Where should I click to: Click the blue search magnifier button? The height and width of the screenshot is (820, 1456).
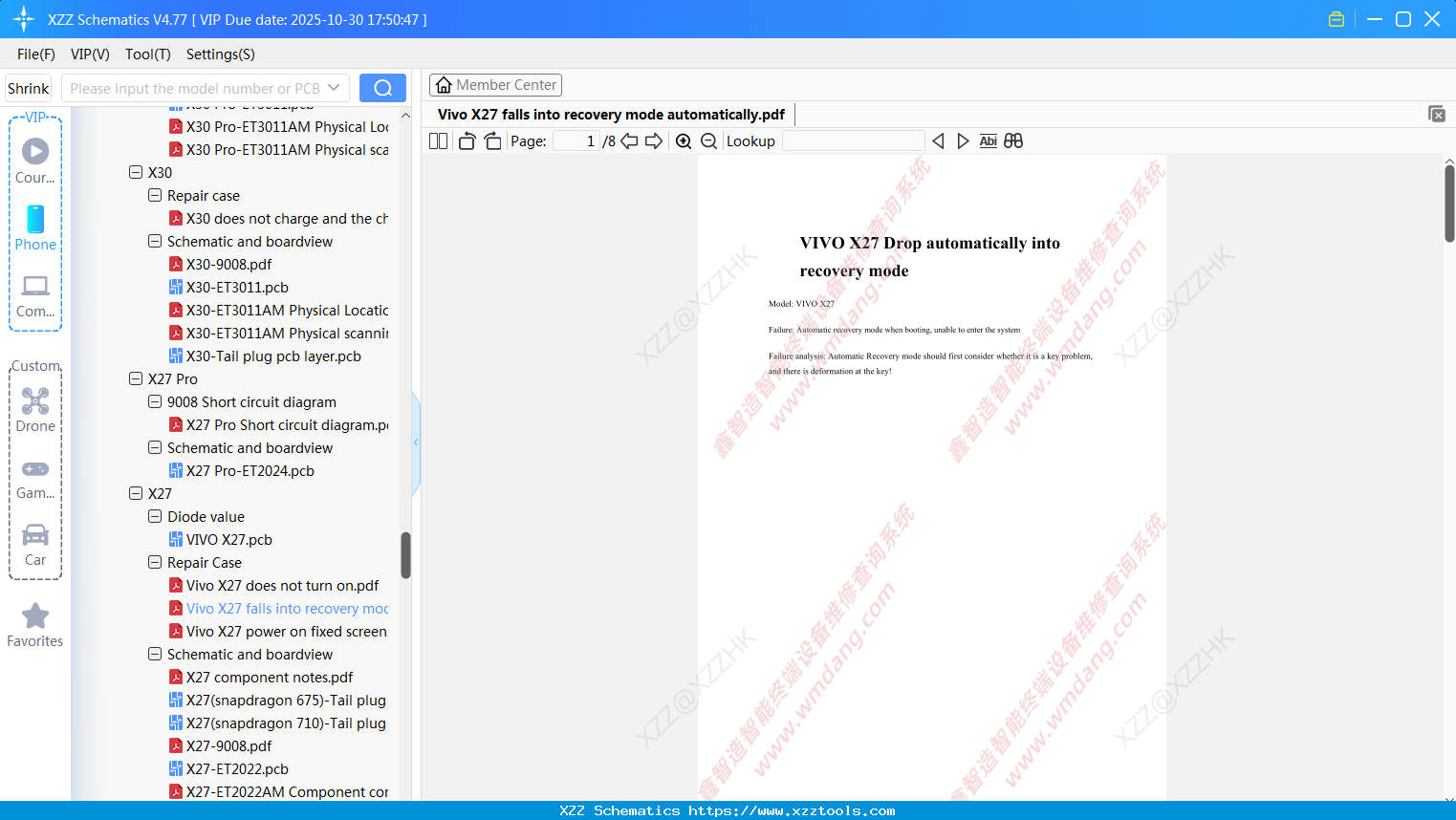[382, 88]
